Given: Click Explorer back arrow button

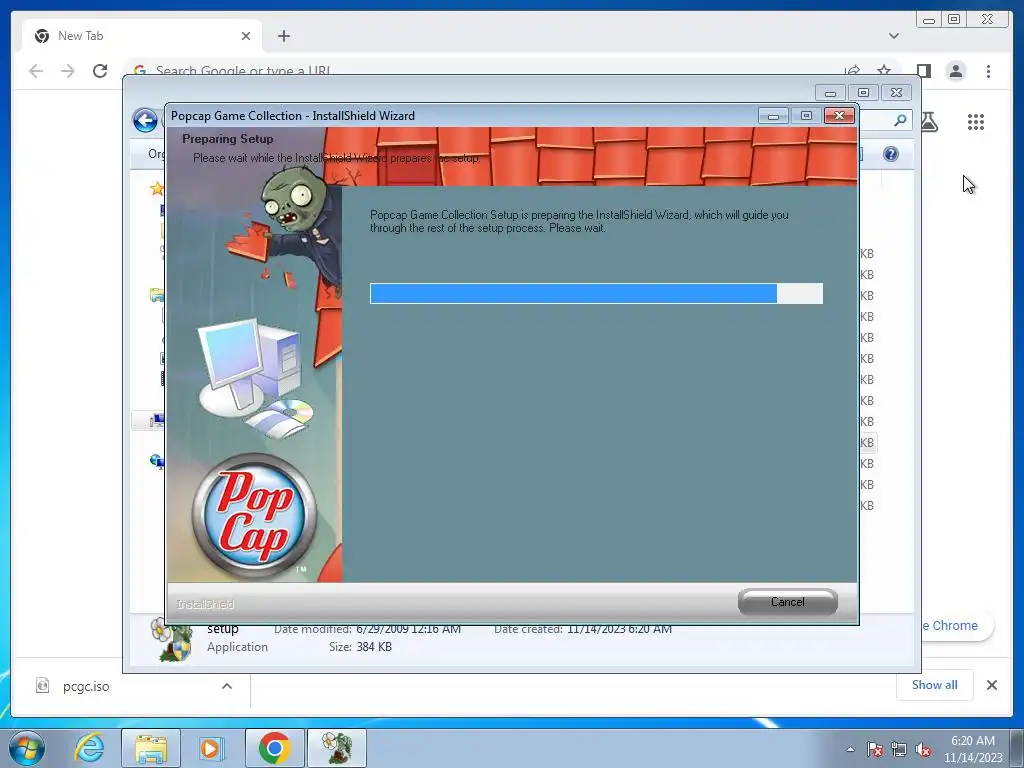Looking at the screenshot, I should pos(145,120).
